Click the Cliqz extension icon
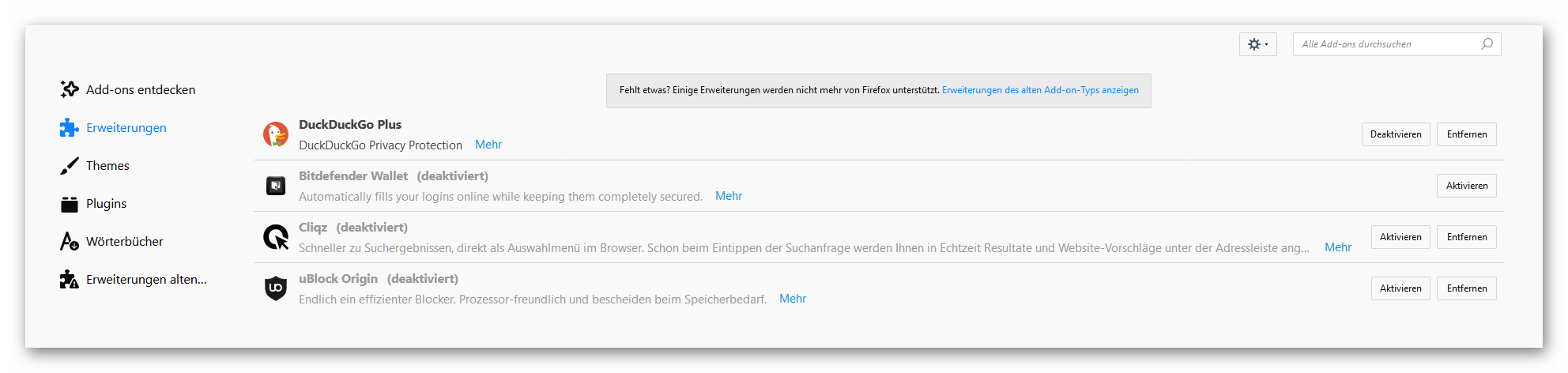The width and height of the screenshot is (1568, 373). (x=276, y=237)
